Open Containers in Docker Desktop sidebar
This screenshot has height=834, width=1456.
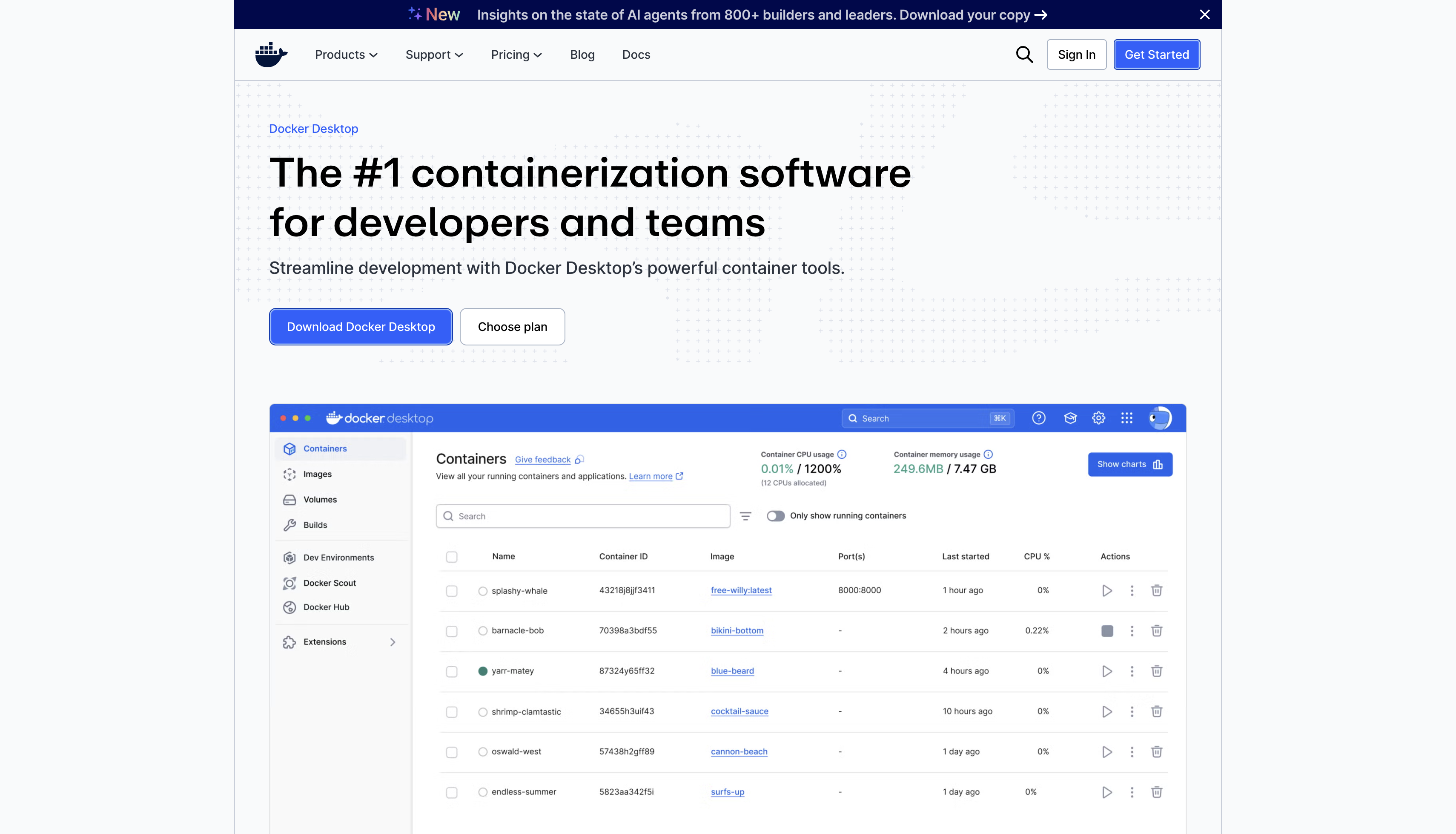coord(341,449)
